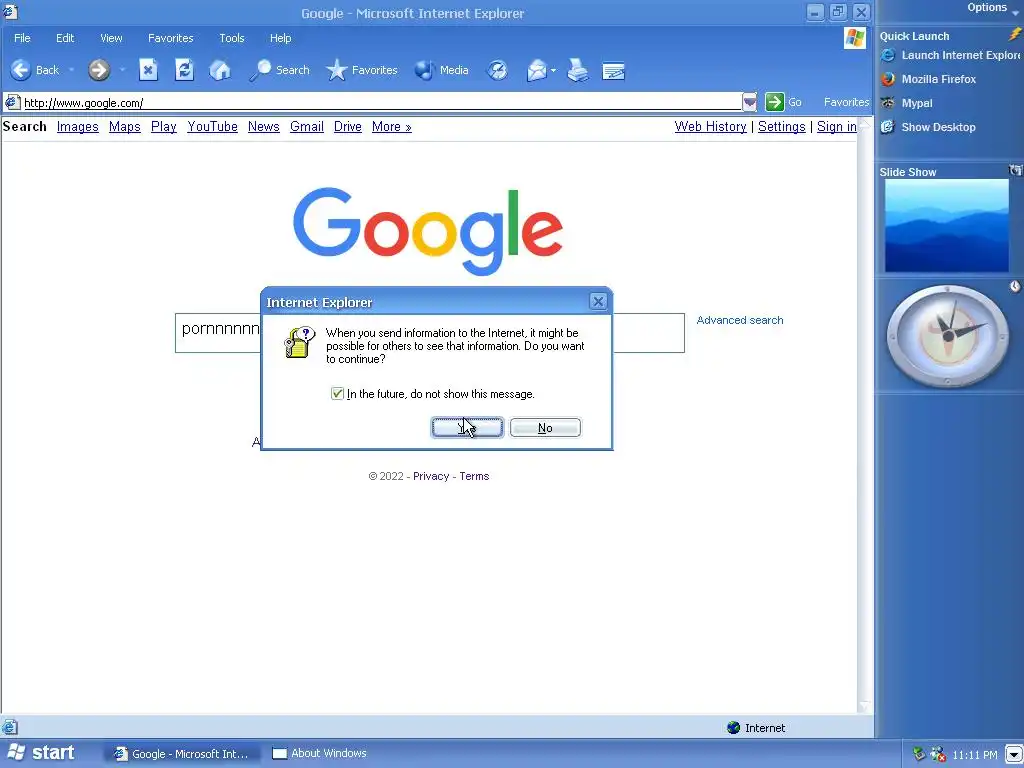Image resolution: width=1024 pixels, height=768 pixels.
Task: Click the Forward arrow toolbar icon
Action: pos(99,70)
